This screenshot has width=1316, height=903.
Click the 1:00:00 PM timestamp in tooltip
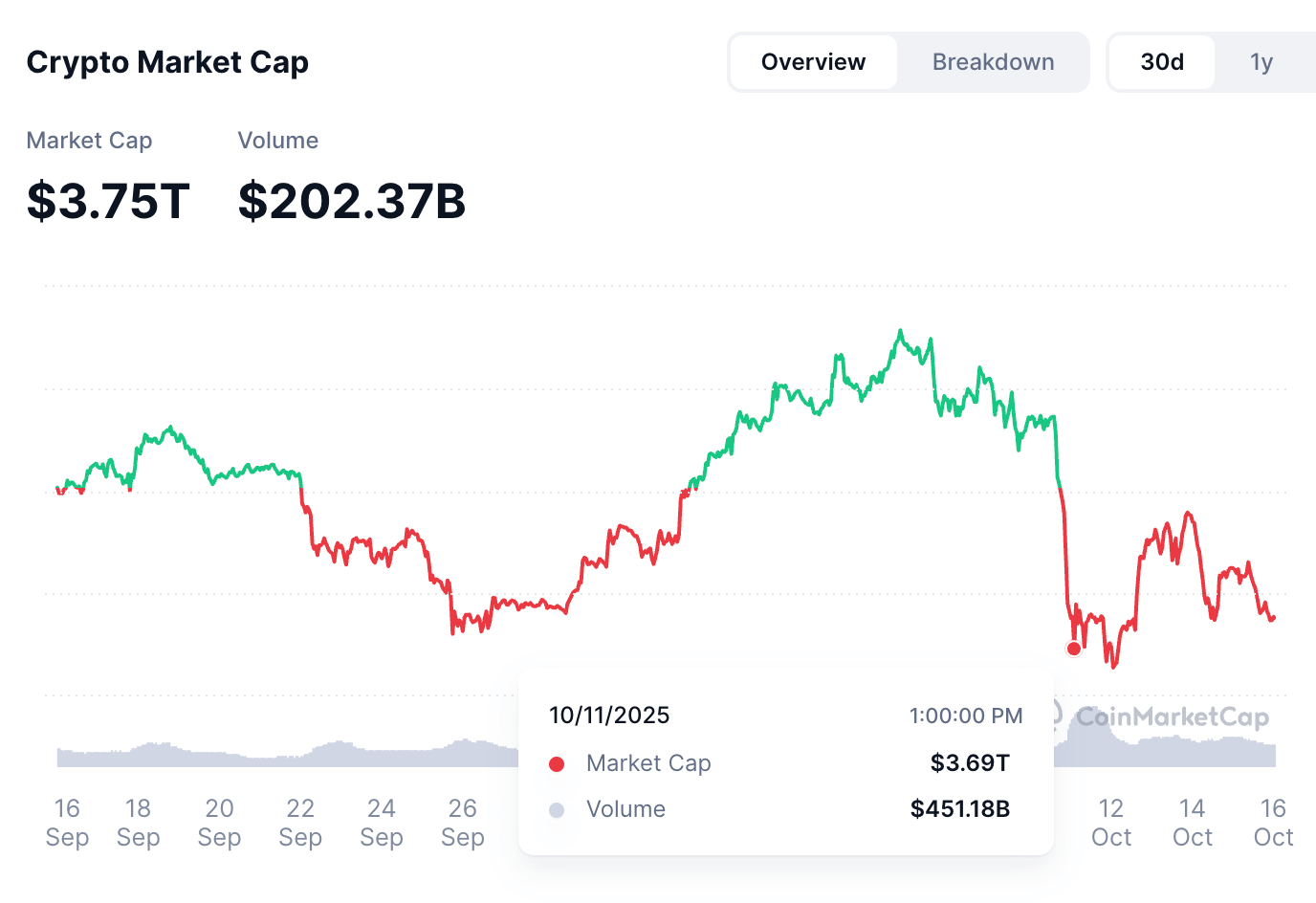[966, 716]
